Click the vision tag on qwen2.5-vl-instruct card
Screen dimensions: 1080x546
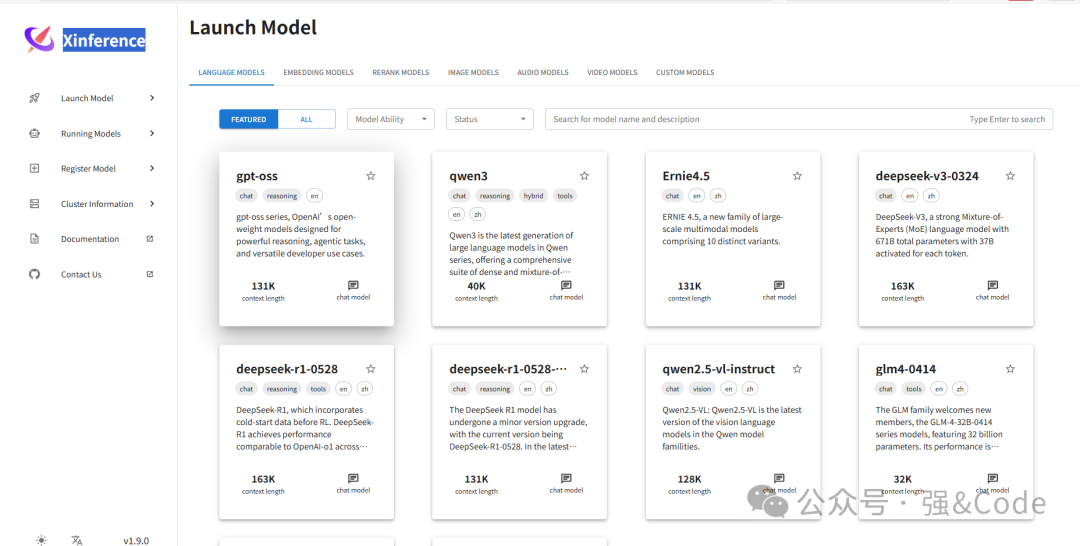click(x=702, y=388)
